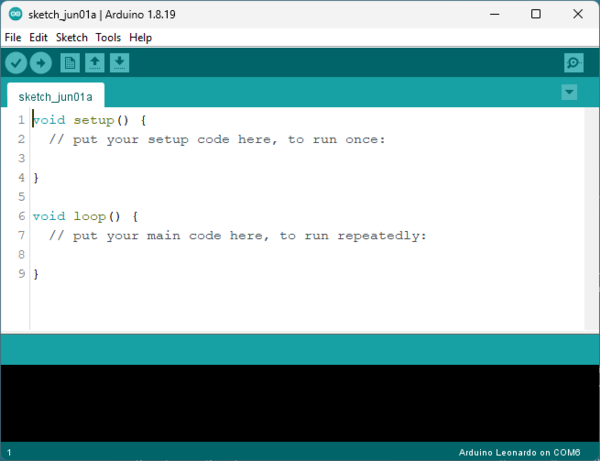Minimize the Arduino window
The height and width of the screenshot is (461, 600).
point(494,14)
